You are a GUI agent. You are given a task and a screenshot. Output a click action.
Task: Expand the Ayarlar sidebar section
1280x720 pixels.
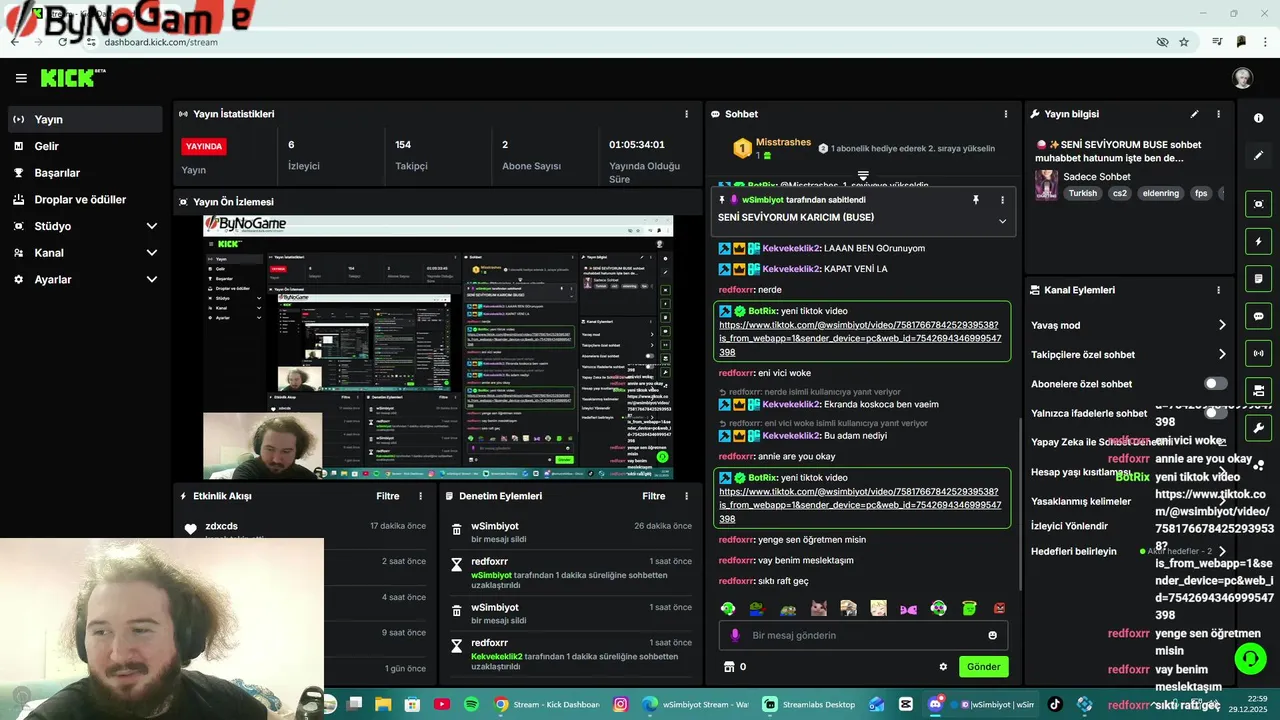click(151, 280)
